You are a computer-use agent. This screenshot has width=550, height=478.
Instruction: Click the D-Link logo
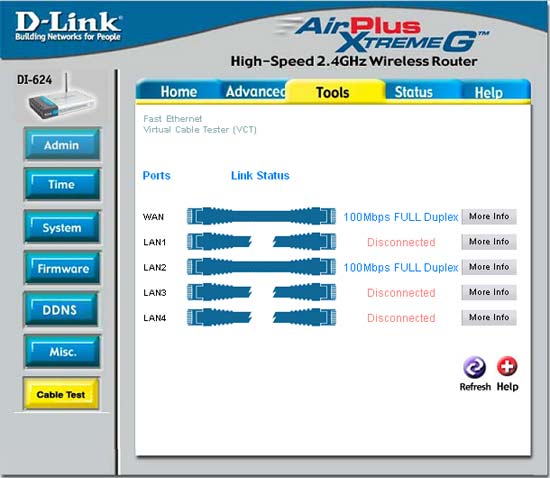coord(68,26)
